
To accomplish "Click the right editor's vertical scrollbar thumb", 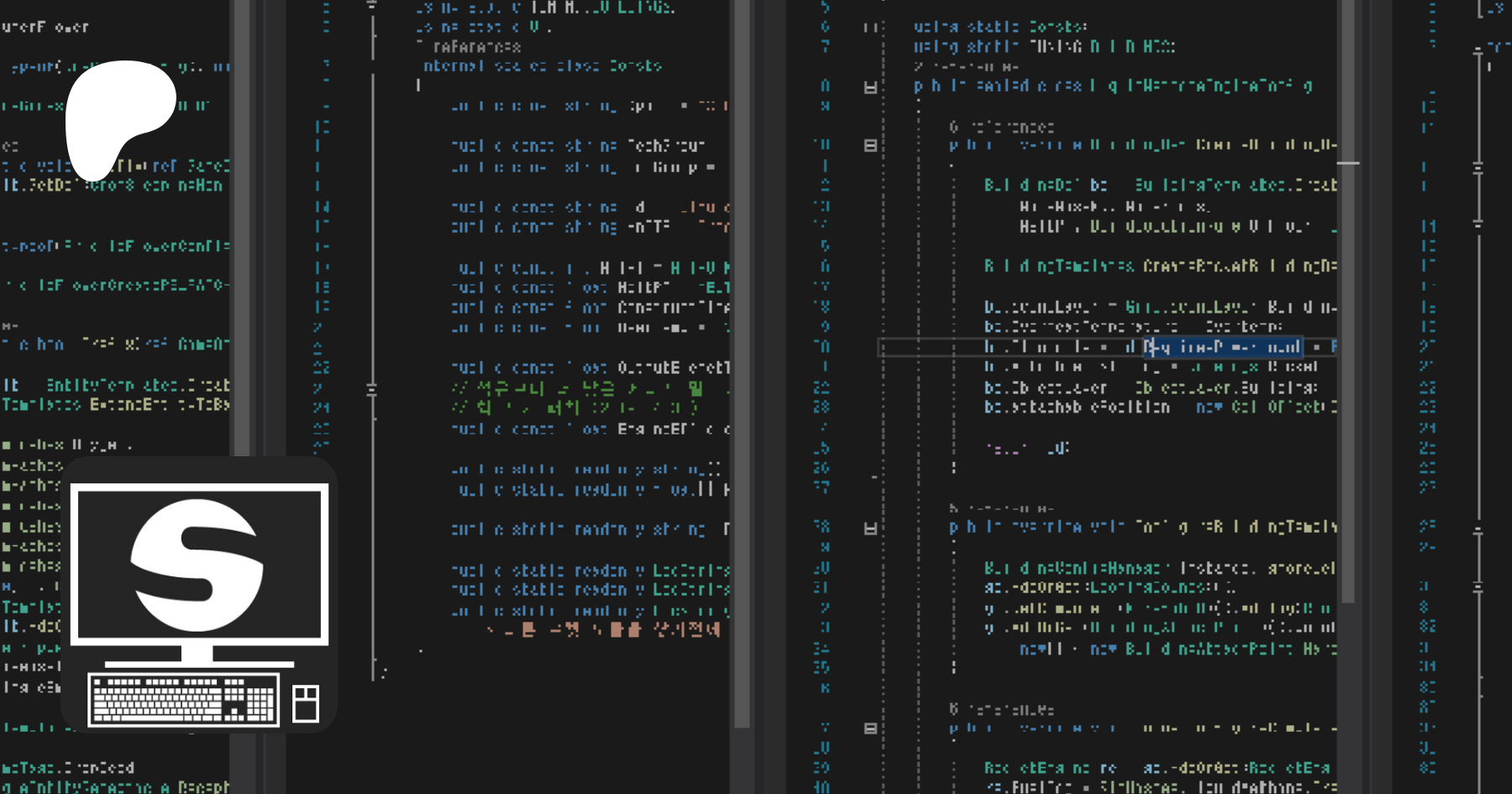I will pos(1347,378).
